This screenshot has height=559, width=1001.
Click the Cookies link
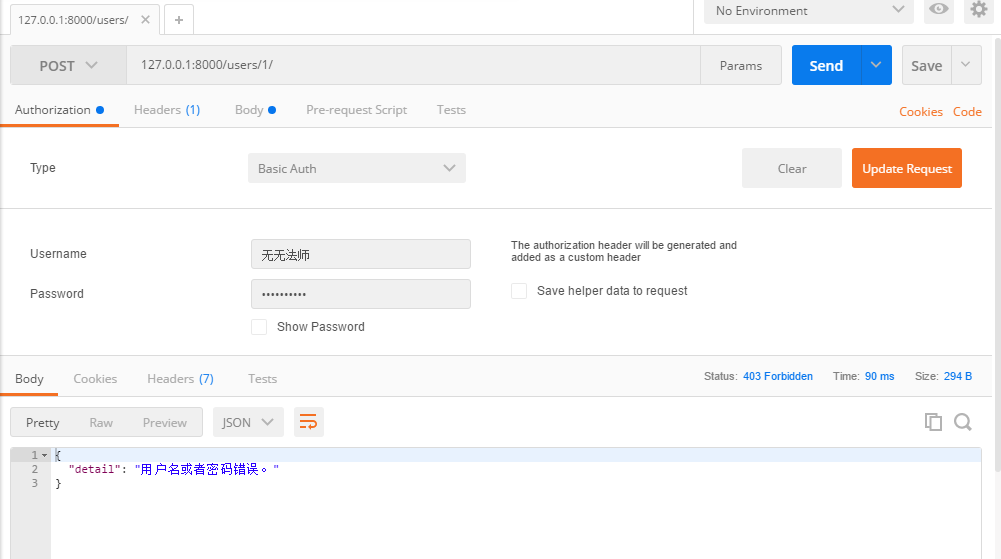(x=920, y=112)
